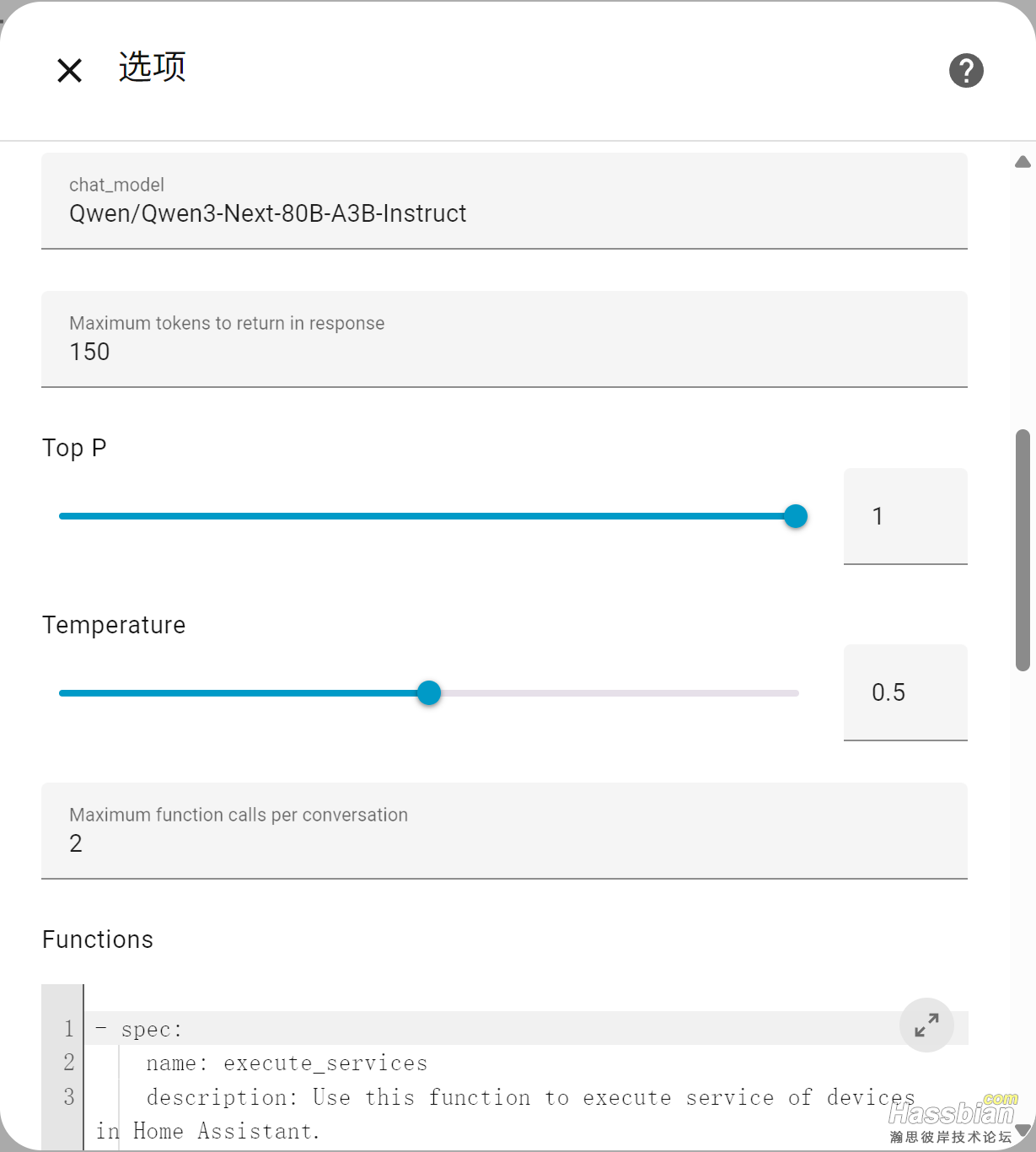Screen dimensions: 1036x1152
Task: Close the options dialog with X
Action: [x=69, y=71]
